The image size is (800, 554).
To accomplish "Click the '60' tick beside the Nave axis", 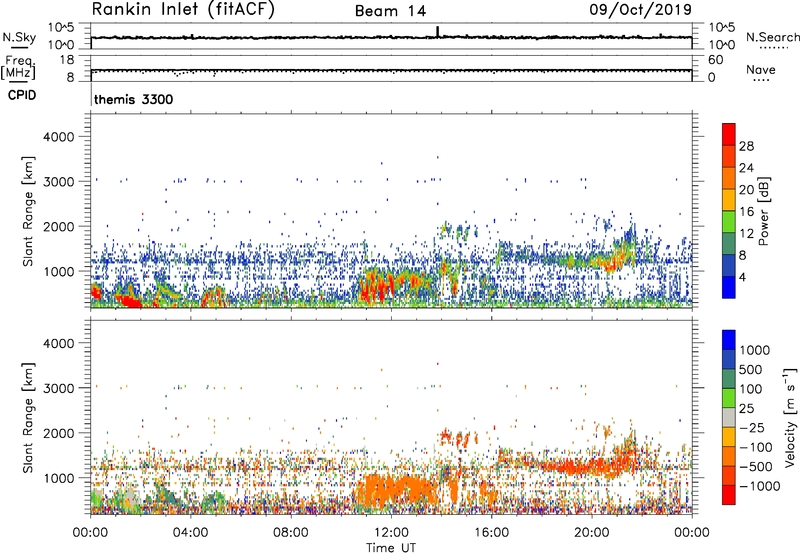I will click(x=715, y=60).
